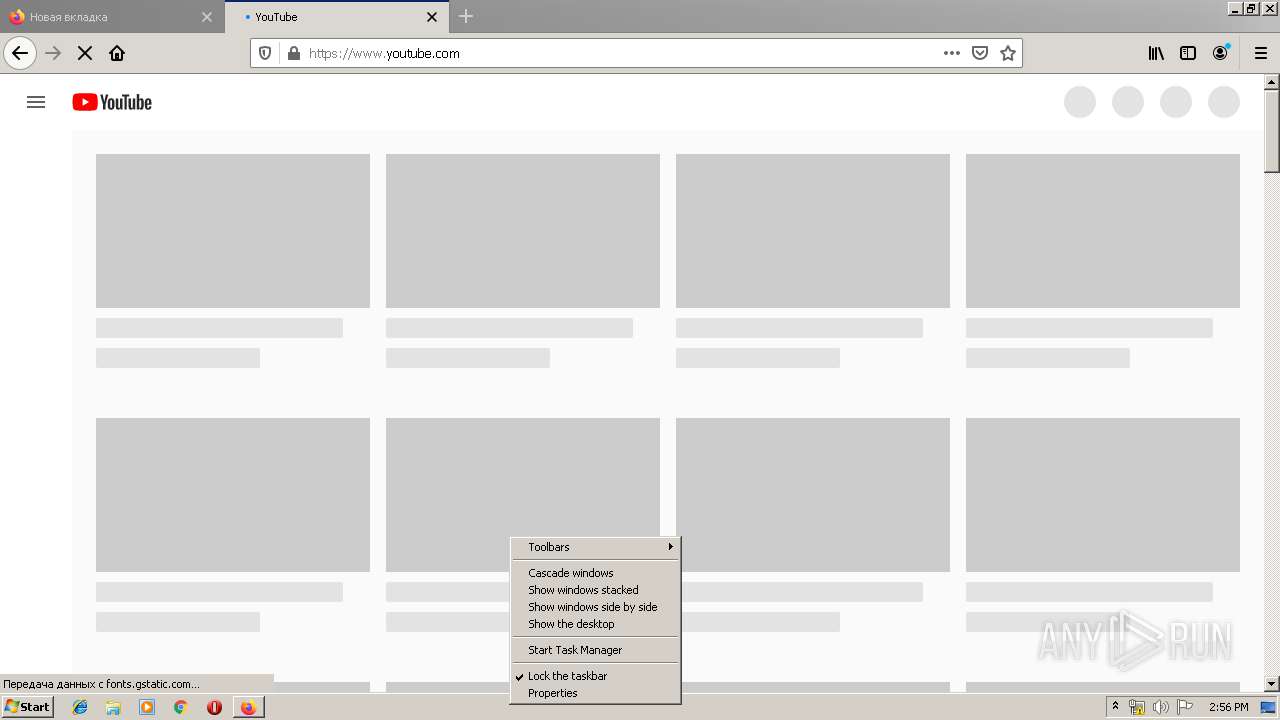Save page to Pocket icon
The width and height of the screenshot is (1280, 720).
[x=980, y=53]
